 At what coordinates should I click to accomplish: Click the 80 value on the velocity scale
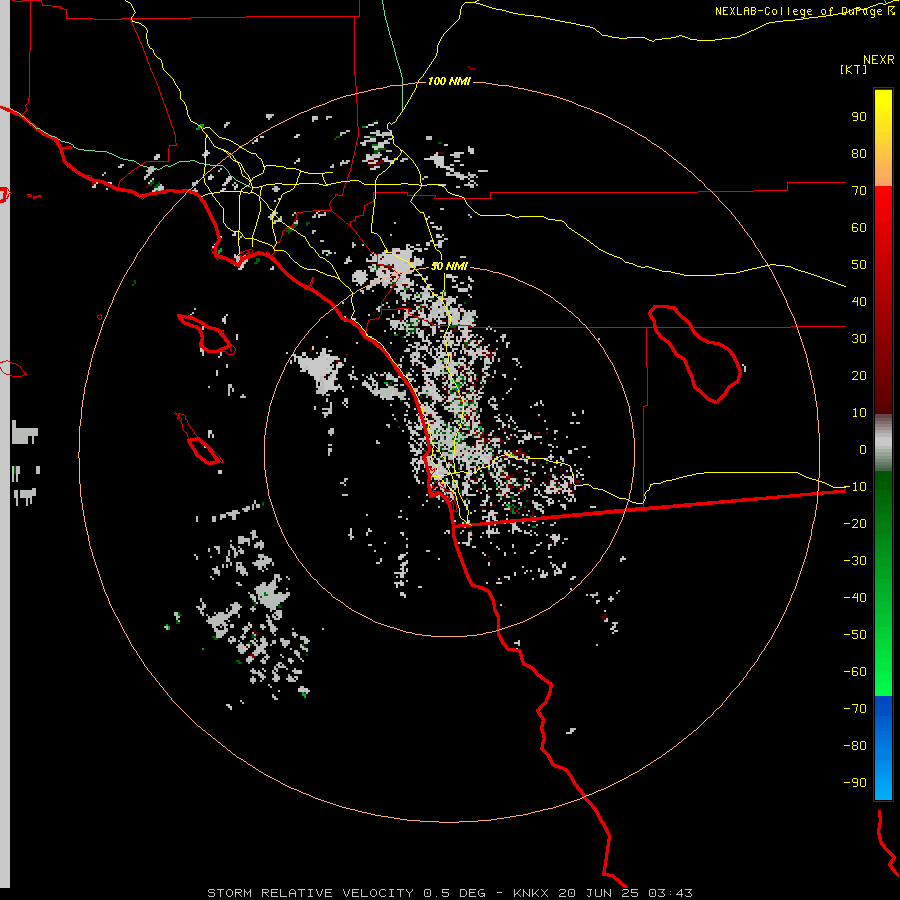click(x=859, y=154)
